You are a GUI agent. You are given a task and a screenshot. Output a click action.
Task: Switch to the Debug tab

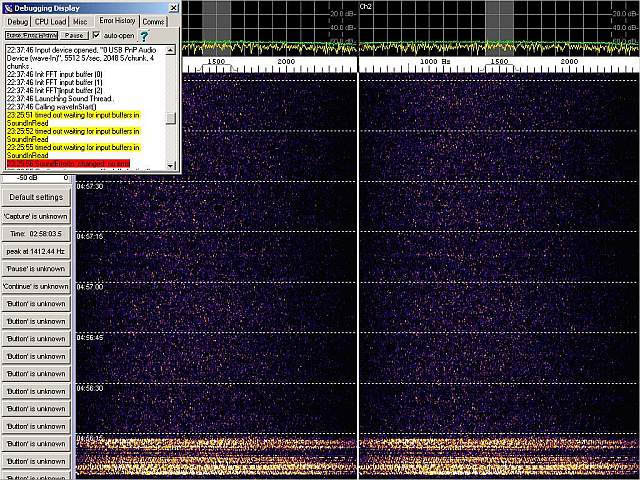click(18, 21)
